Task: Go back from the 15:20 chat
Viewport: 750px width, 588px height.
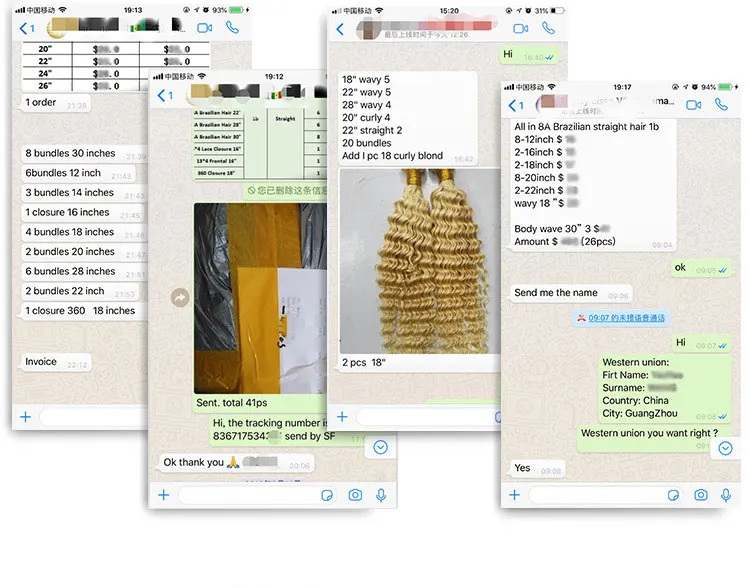Action: [x=340, y=29]
